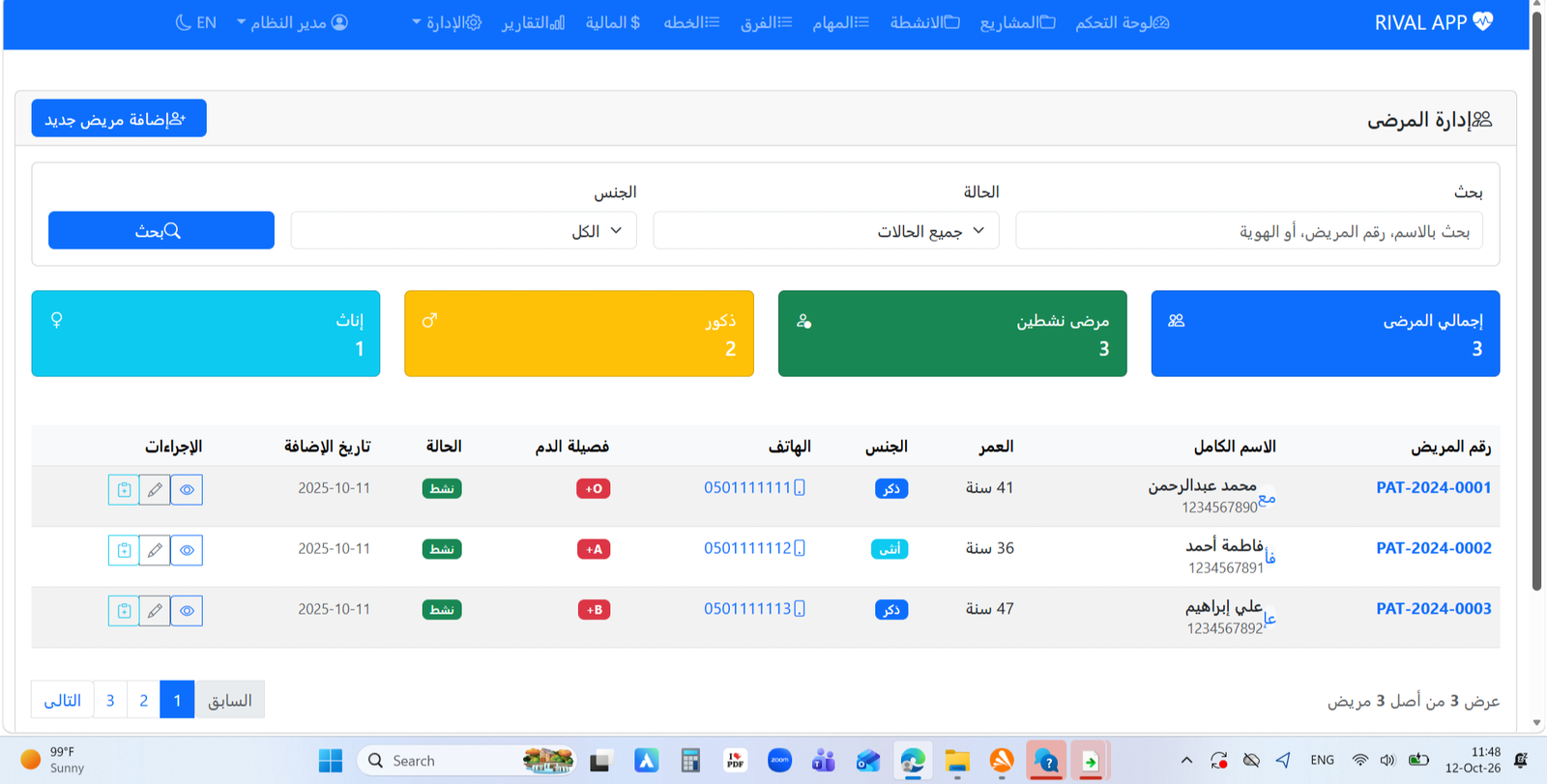Image resolution: width=1547 pixels, height=784 pixels.
Task: Click التالي next page button
Action: [63, 700]
